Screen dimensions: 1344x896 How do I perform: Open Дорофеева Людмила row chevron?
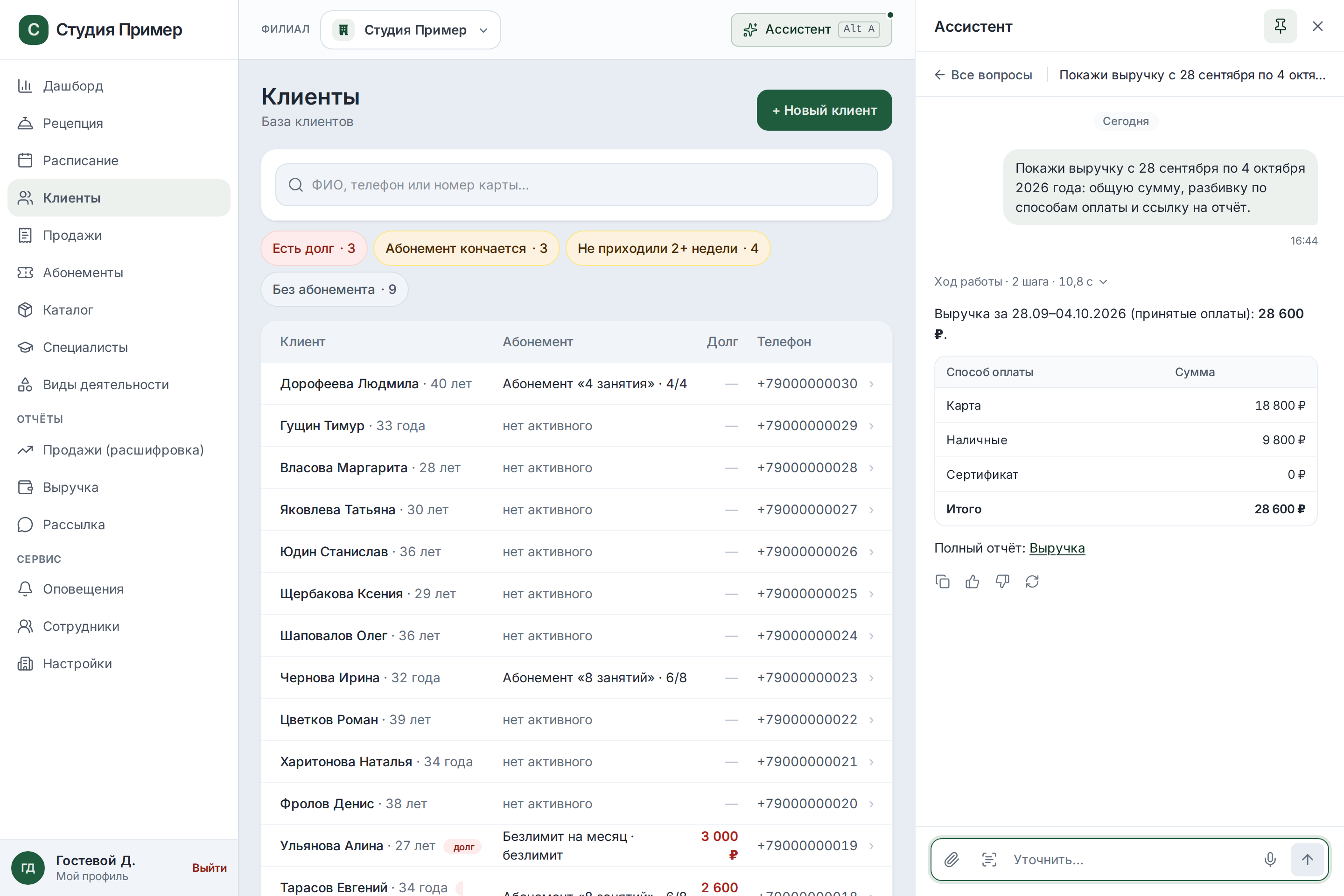[x=871, y=384]
